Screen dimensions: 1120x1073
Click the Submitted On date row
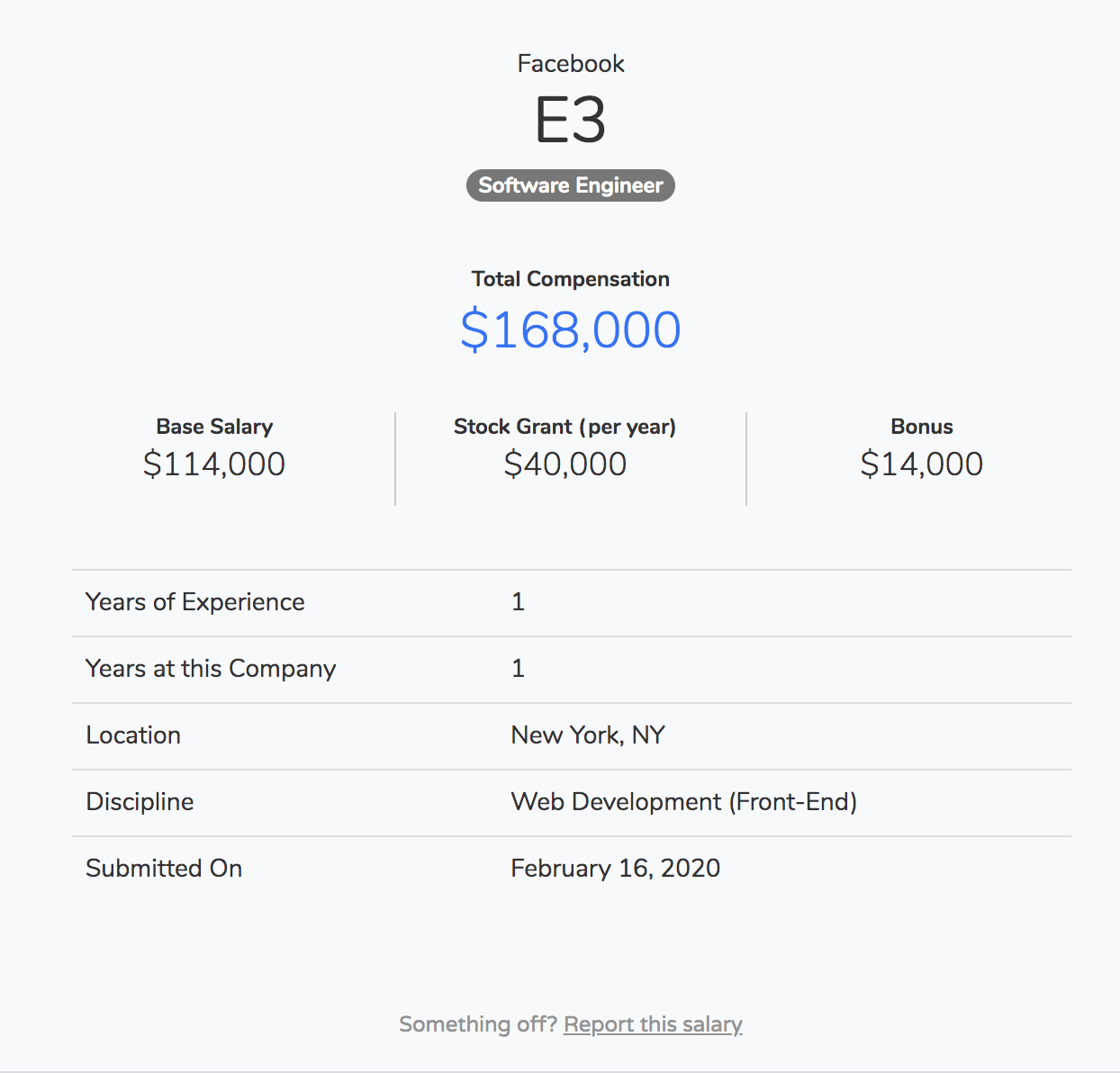[164, 869]
